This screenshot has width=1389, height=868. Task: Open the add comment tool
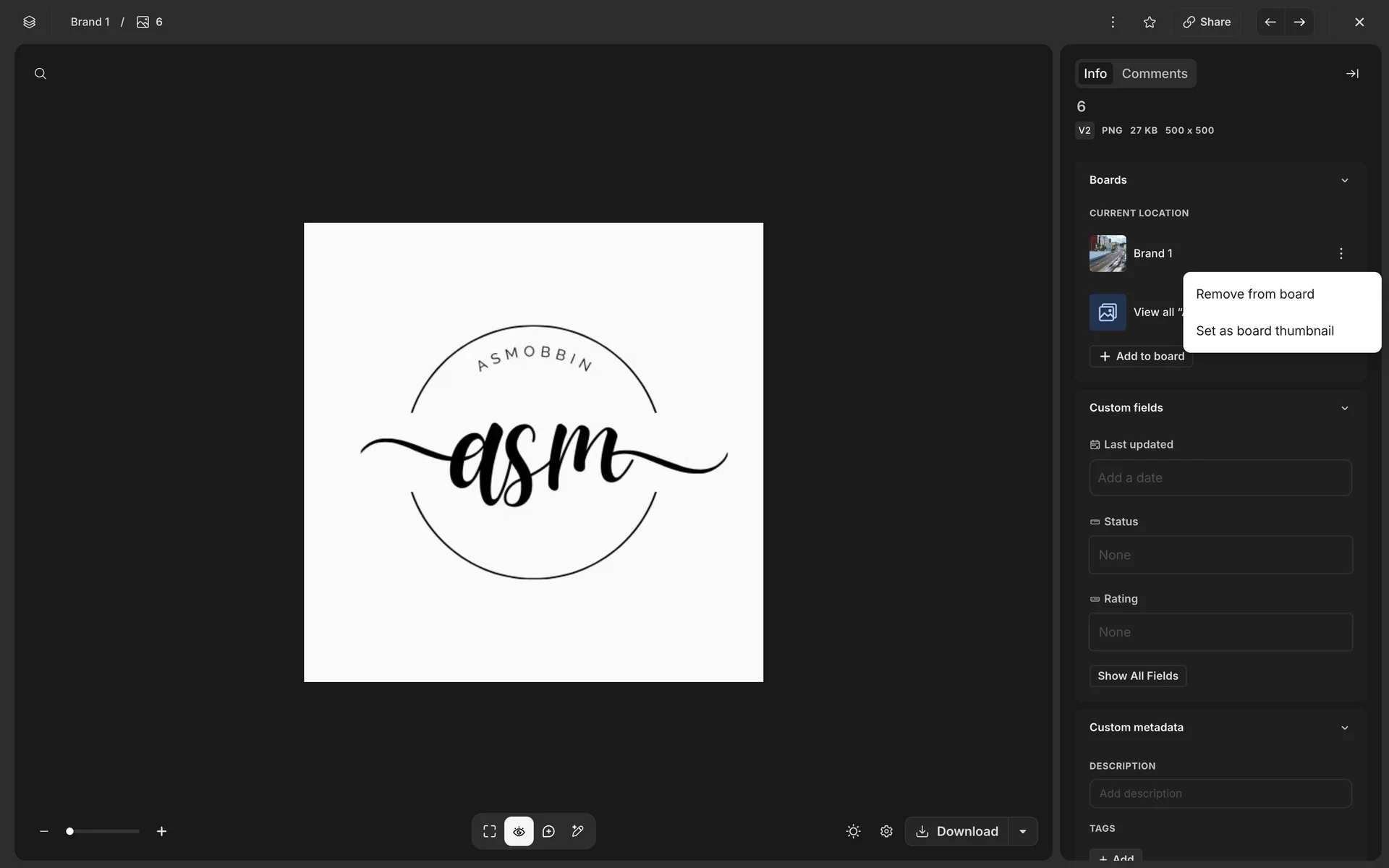[x=548, y=831]
